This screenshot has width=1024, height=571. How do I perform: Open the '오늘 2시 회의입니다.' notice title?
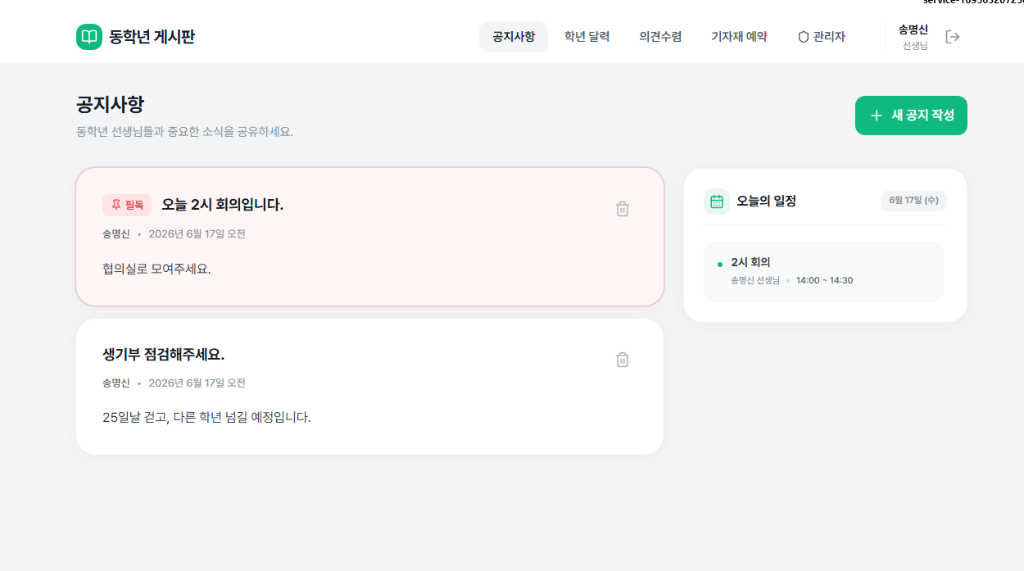click(222, 204)
